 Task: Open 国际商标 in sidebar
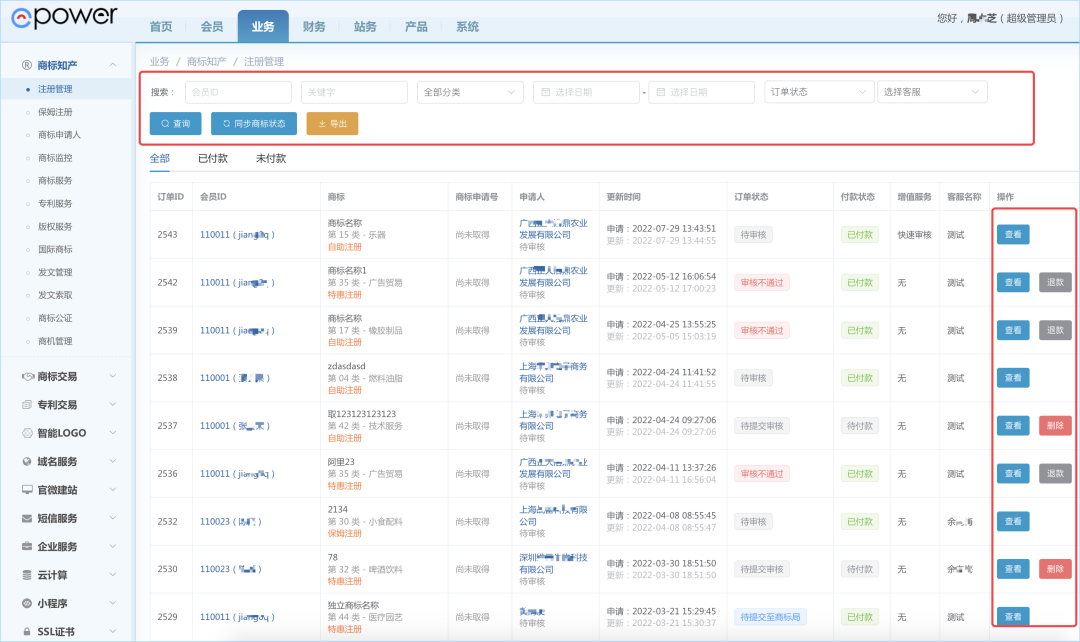(x=55, y=249)
